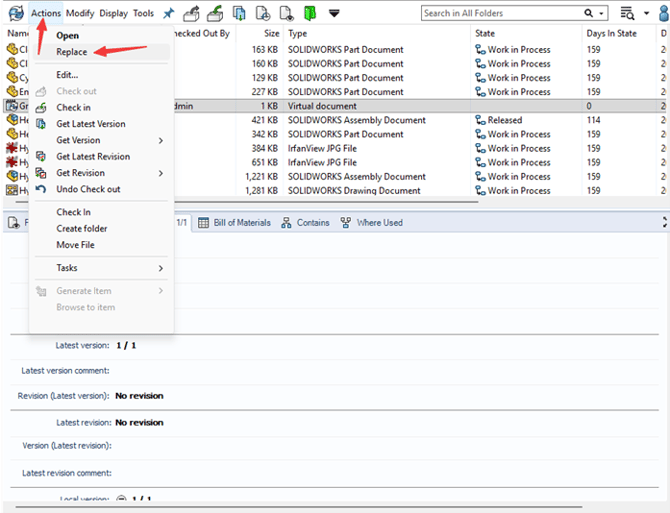670x513 pixels.
Task: Select Edit... from the menu
Action: pos(67,75)
